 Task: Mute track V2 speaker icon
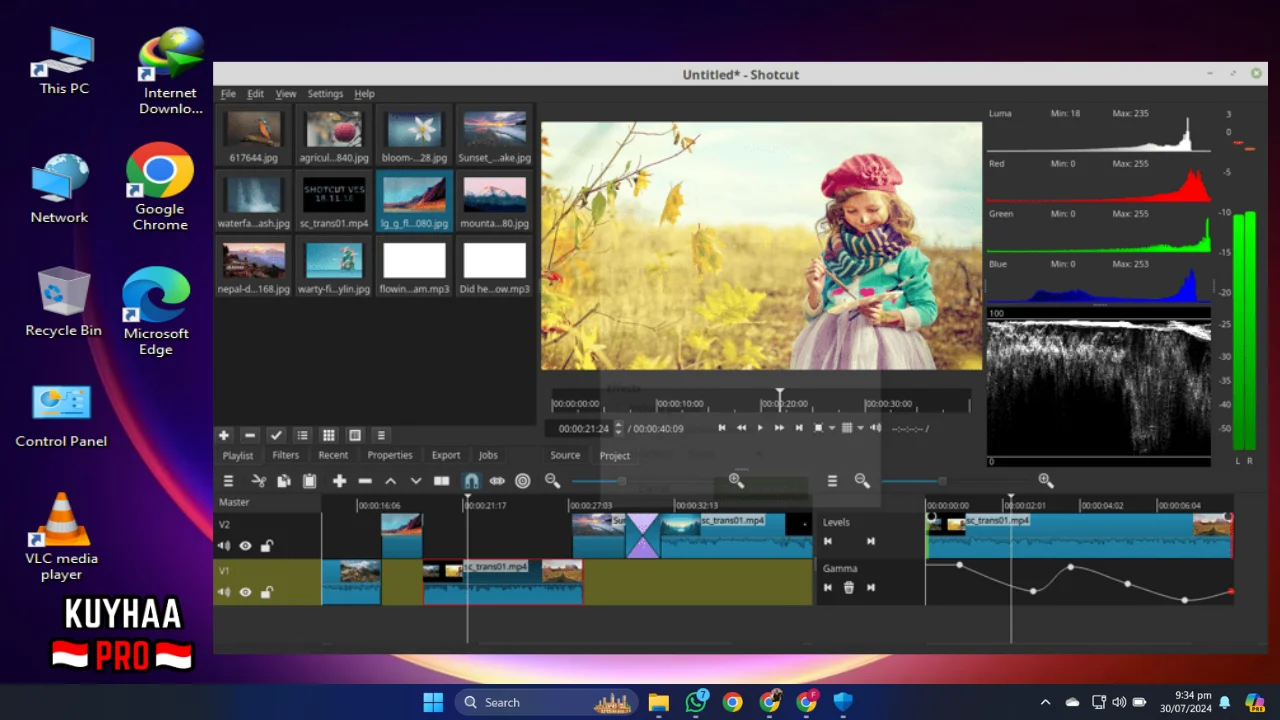click(x=224, y=546)
